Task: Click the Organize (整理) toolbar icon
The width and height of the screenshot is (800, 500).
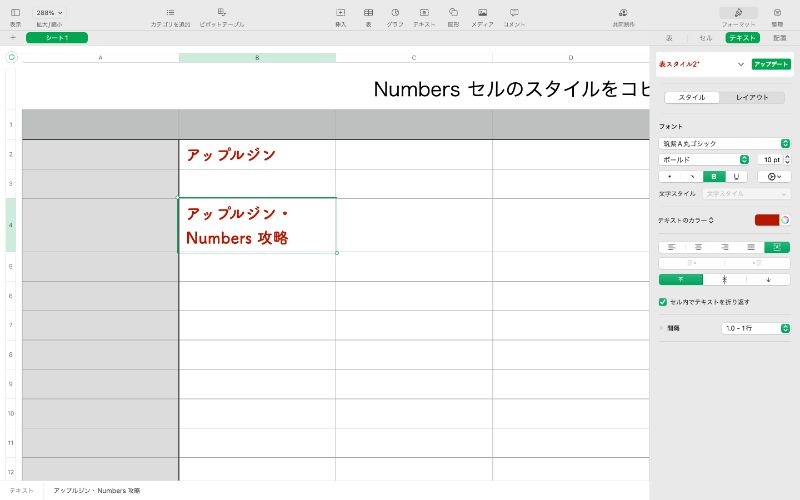Action: pos(777,13)
